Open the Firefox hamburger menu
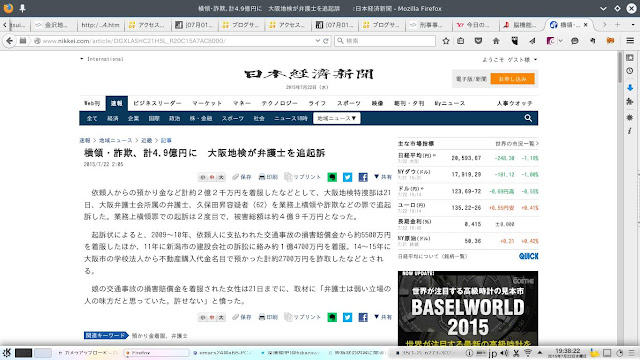Viewport: 640px width, 360px height. tap(630, 41)
